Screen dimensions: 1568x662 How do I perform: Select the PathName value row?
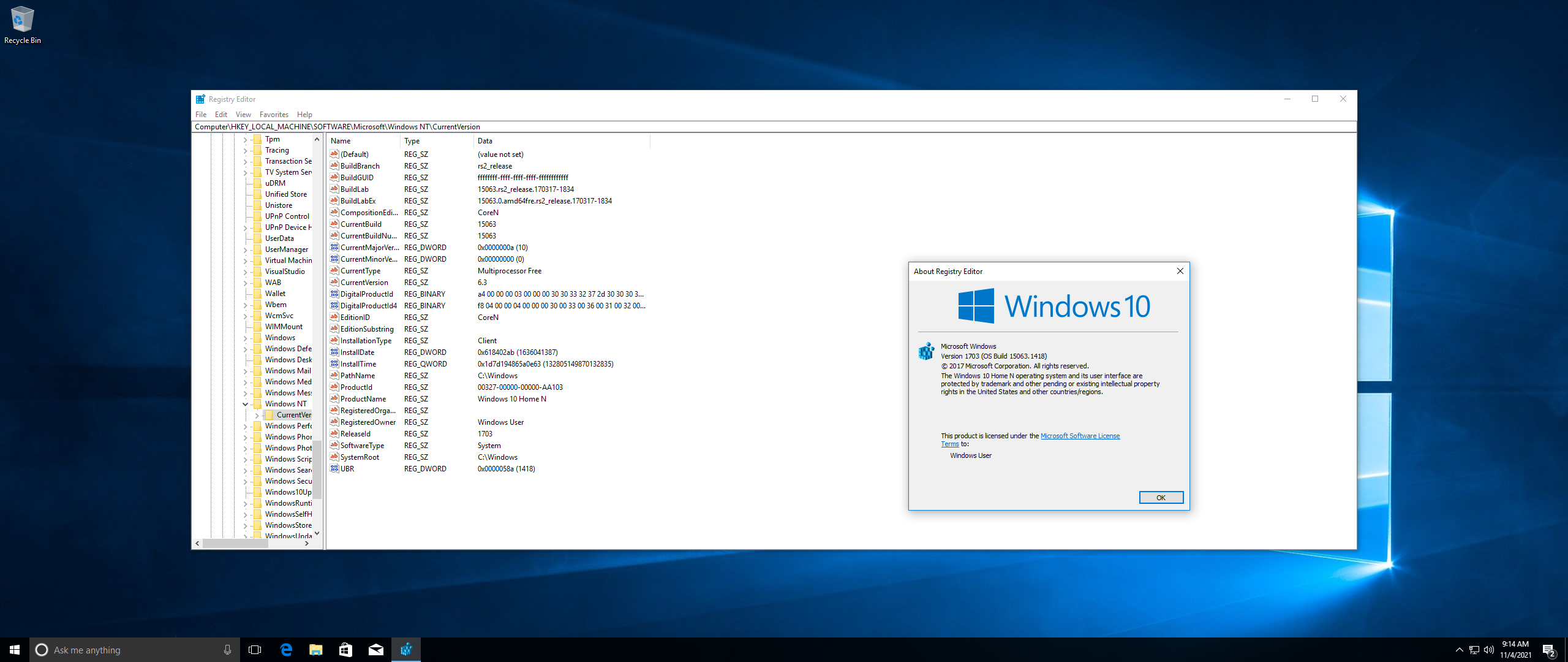tap(488, 375)
